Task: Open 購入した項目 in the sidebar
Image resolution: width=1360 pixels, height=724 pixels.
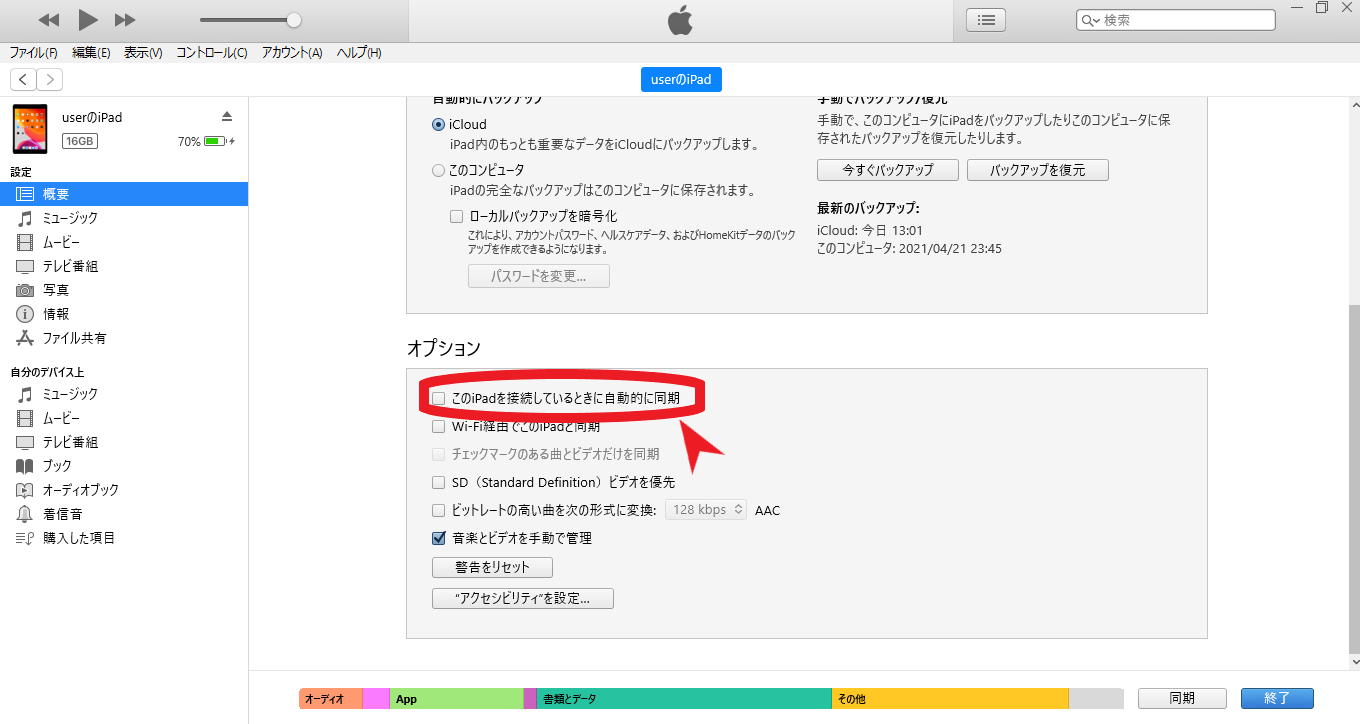Action: (x=124, y=538)
